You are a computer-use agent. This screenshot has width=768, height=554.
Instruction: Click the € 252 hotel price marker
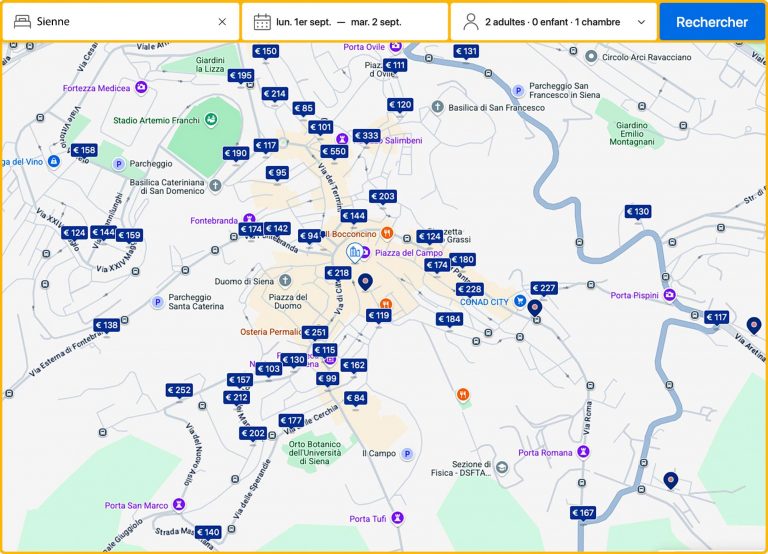pyautogui.click(x=179, y=390)
